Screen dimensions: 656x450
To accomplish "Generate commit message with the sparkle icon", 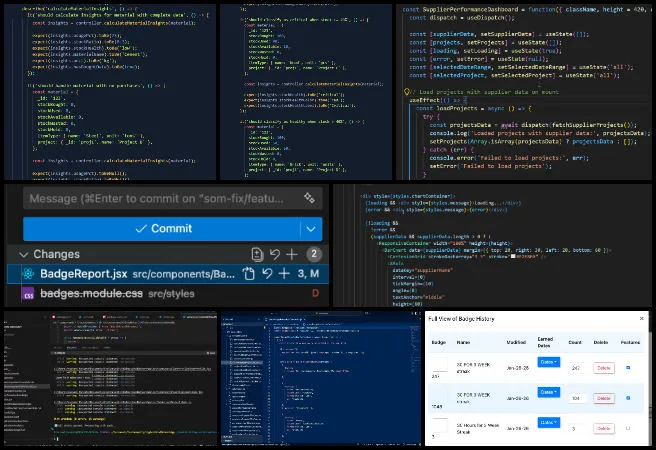I will pos(310,198).
